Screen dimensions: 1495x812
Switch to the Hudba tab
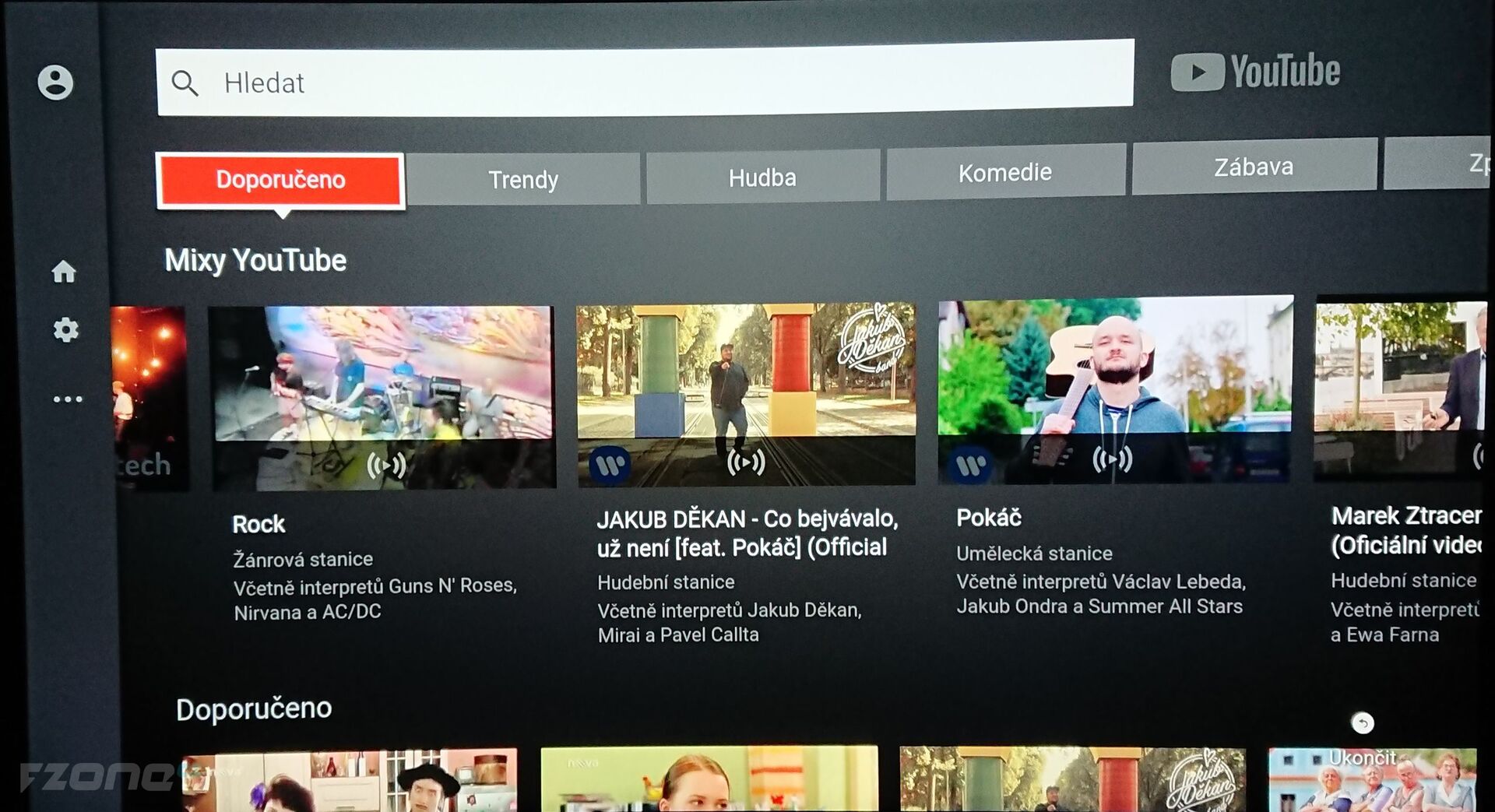tap(762, 178)
